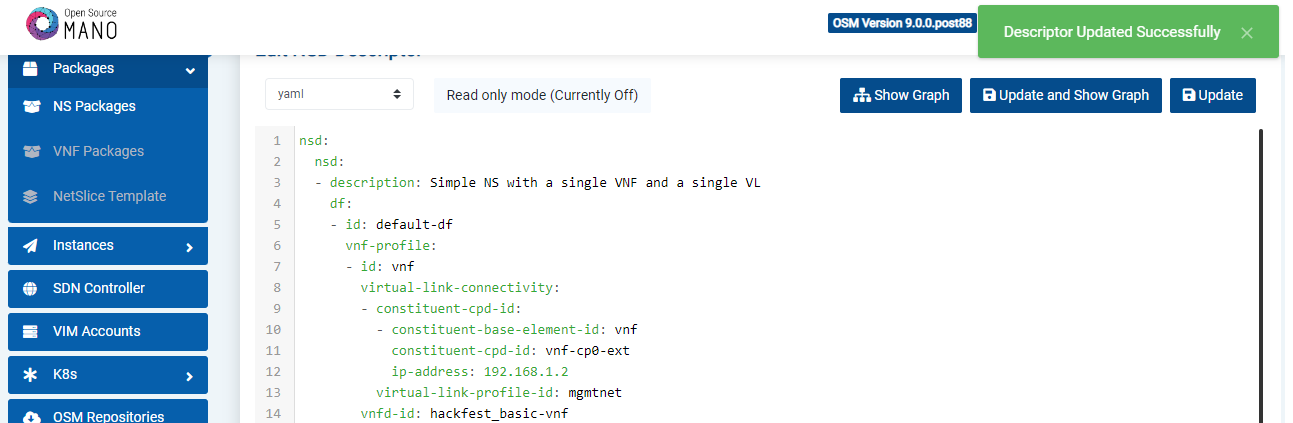Click the Packages box icon
The image size is (1293, 423).
click(x=30, y=69)
